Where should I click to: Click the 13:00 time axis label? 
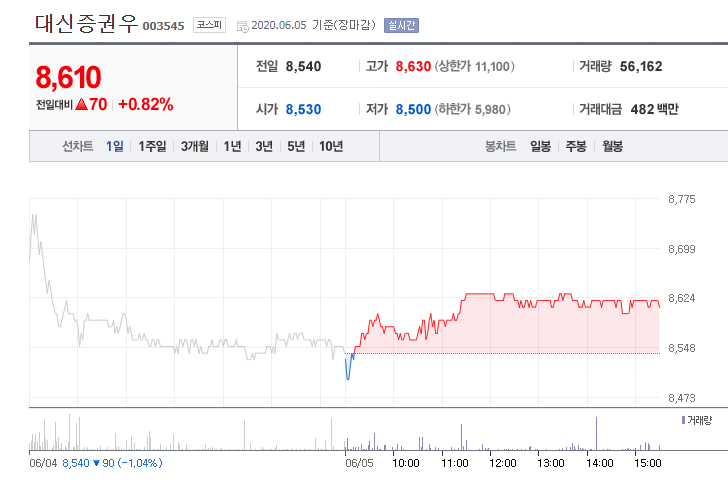(x=551, y=463)
